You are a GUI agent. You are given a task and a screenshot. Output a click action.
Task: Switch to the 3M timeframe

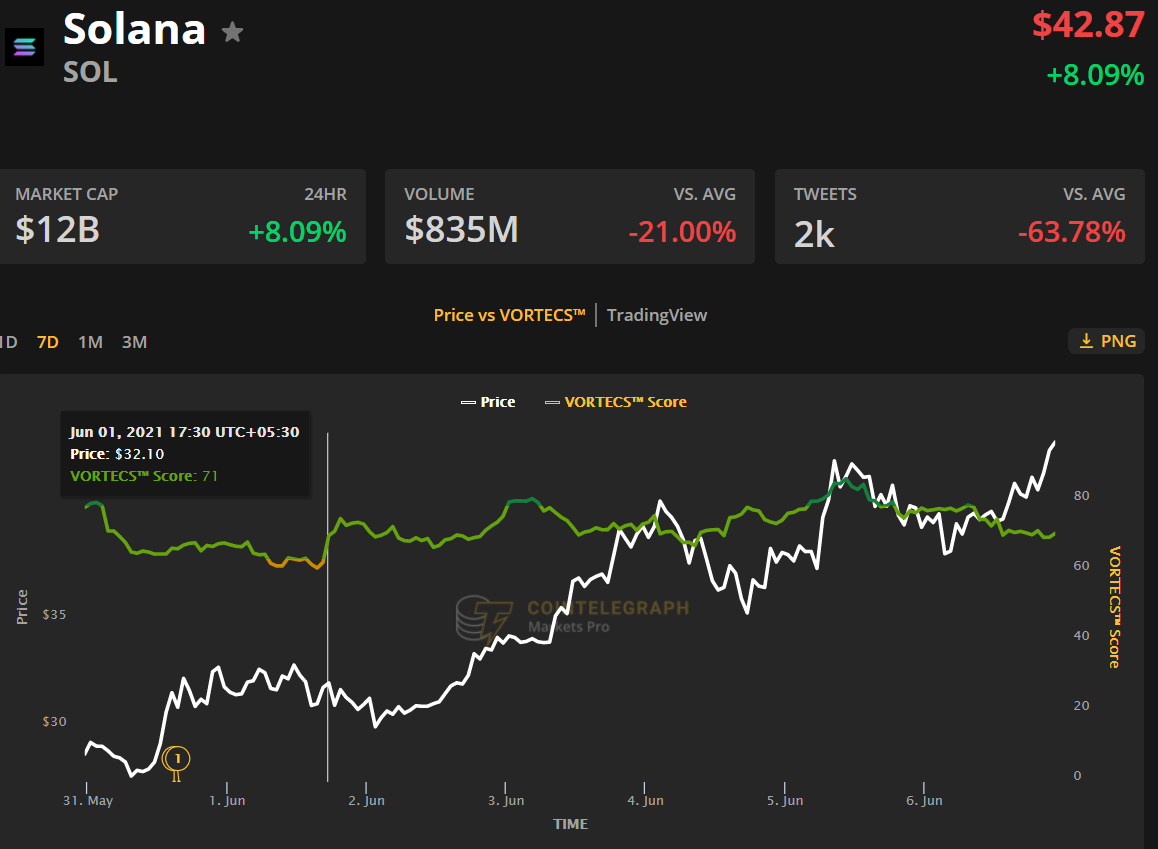click(133, 341)
